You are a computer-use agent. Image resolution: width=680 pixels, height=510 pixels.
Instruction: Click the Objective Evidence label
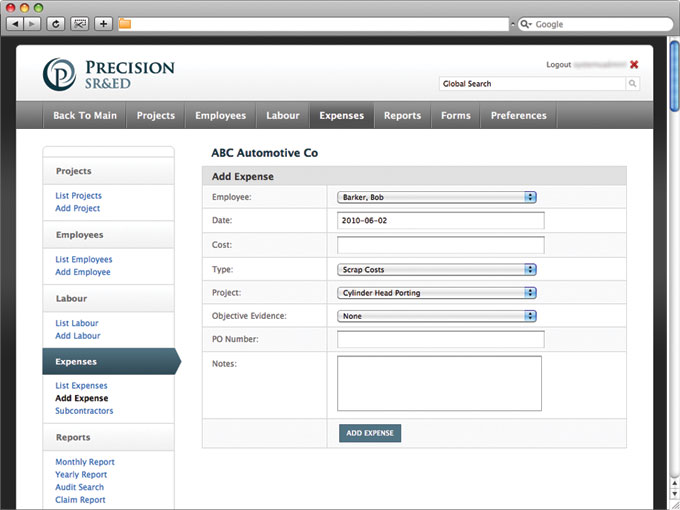[x=249, y=316]
